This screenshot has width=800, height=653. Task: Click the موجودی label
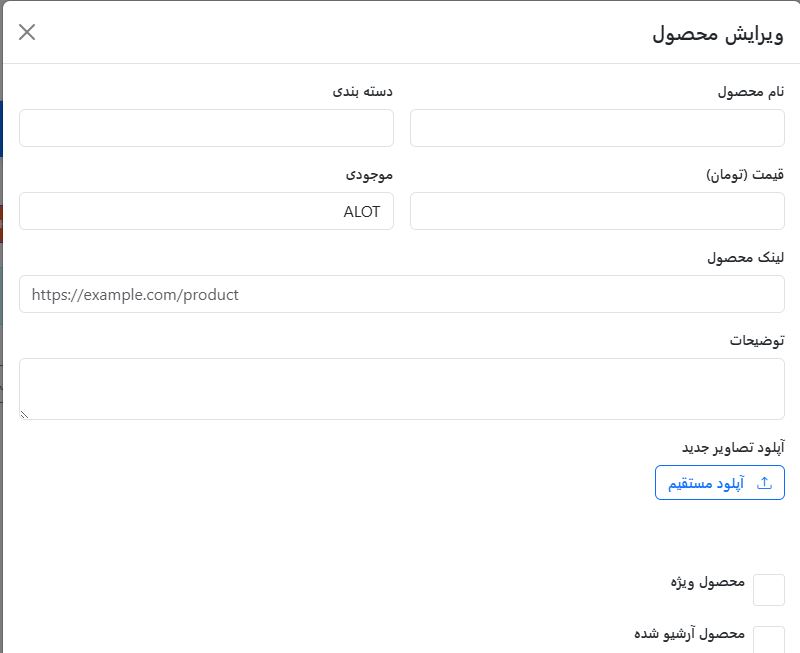[x=370, y=175]
